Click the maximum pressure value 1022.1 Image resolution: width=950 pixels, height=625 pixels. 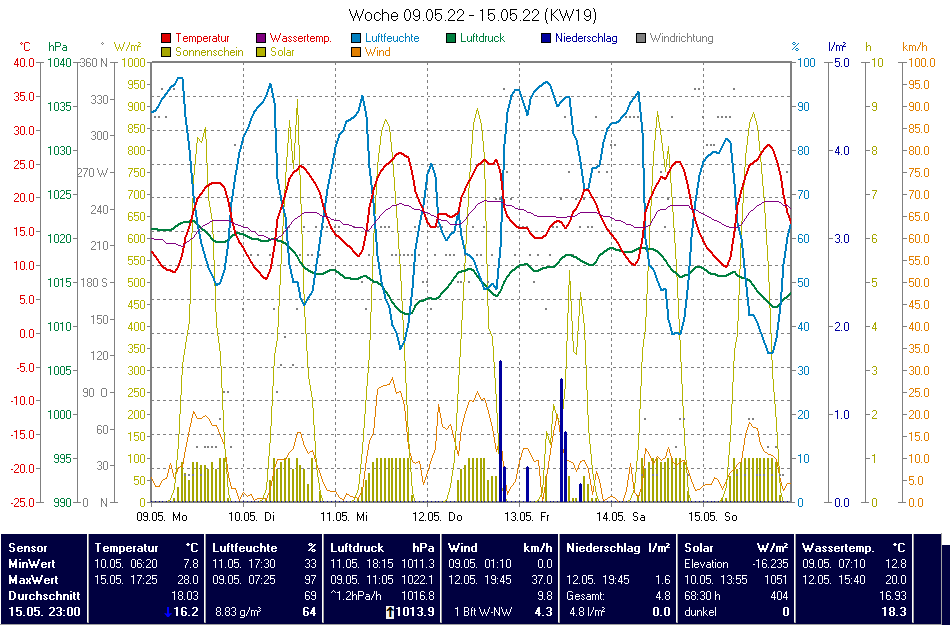417,580
